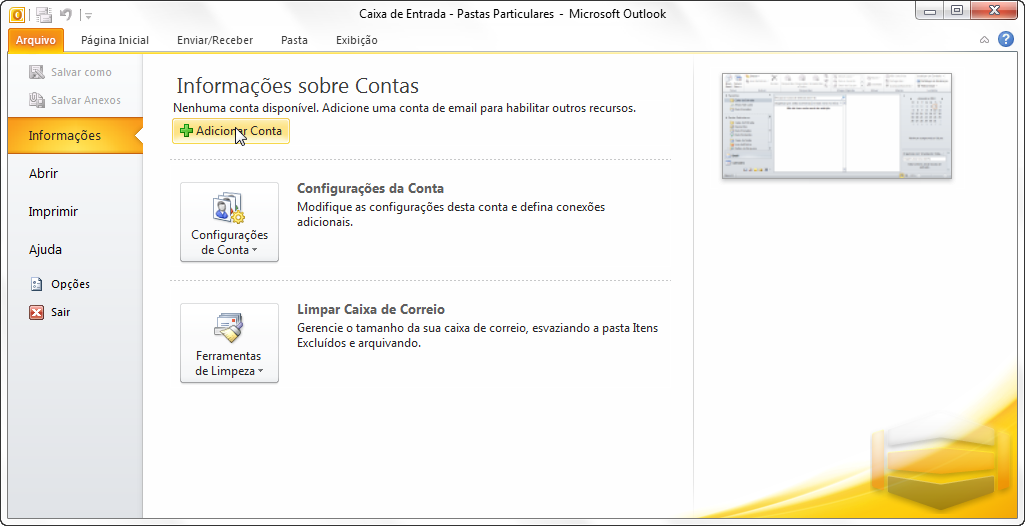
Task: Close the Outlook window
Action: pyautogui.click(x=994, y=11)
